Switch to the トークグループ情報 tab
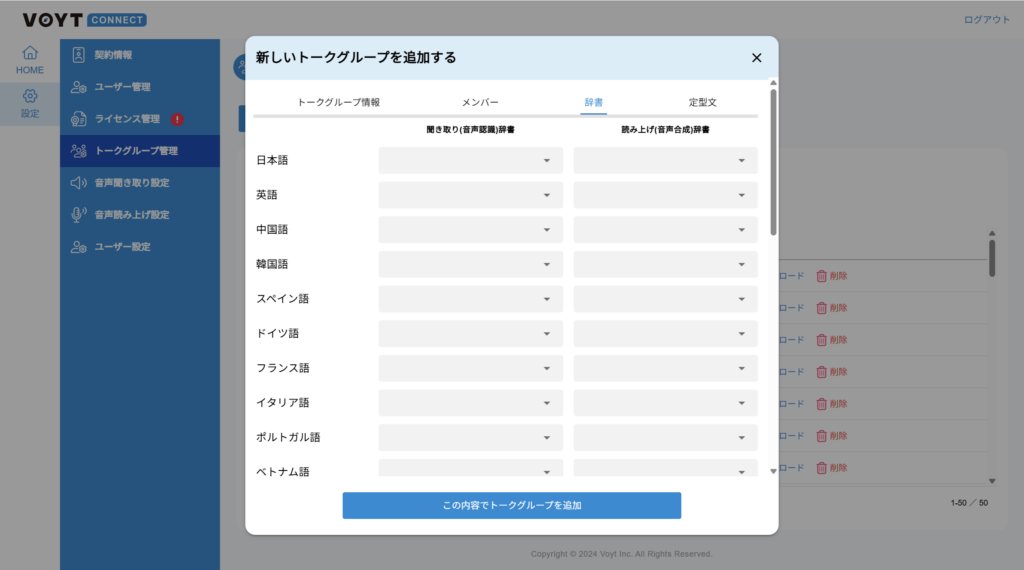Viewport: 1024px width, 570px height. [338, 102]
